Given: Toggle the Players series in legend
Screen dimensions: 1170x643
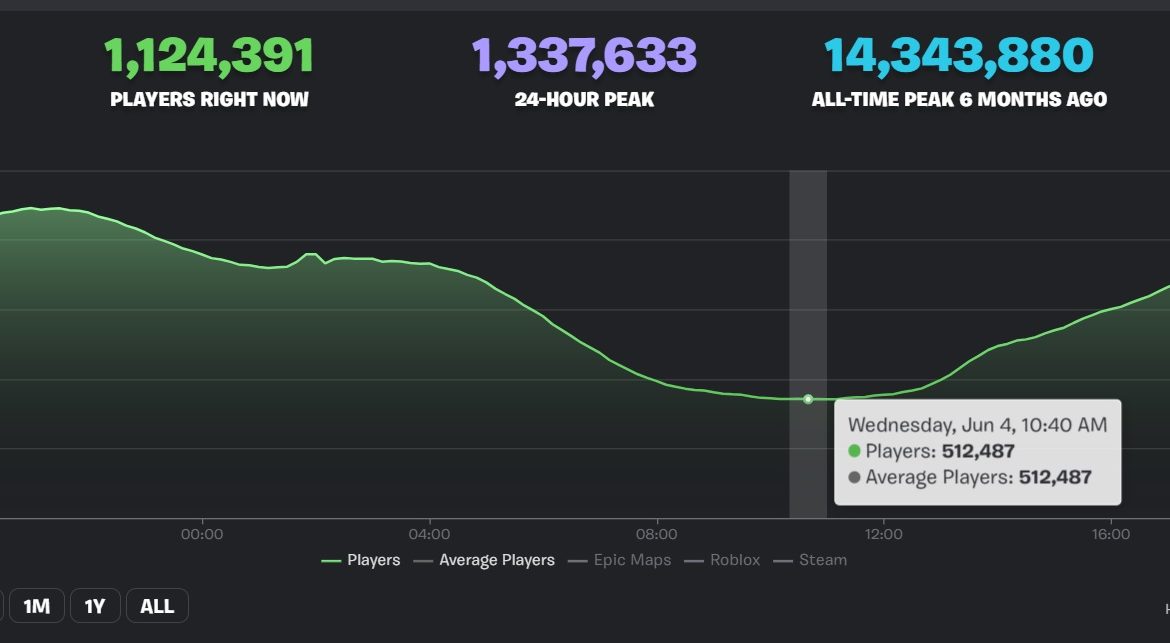Looking at the screenshot, I should (x=373, y=560).
